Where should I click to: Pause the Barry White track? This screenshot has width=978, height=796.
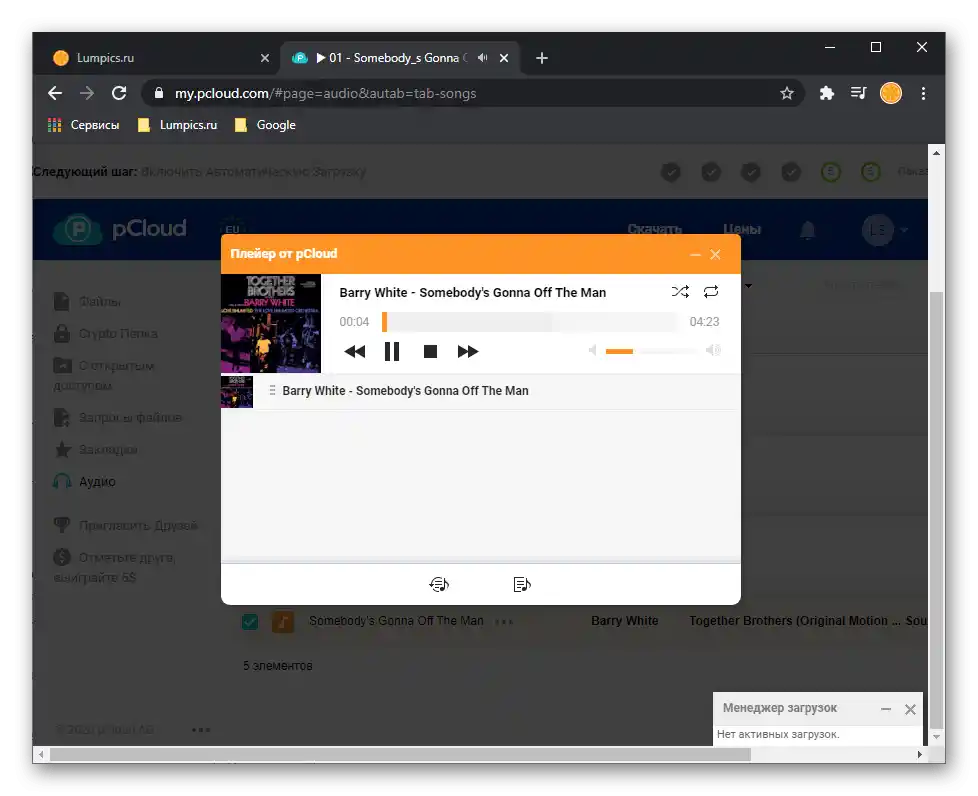pyautogui.click(x=392, y=351)
